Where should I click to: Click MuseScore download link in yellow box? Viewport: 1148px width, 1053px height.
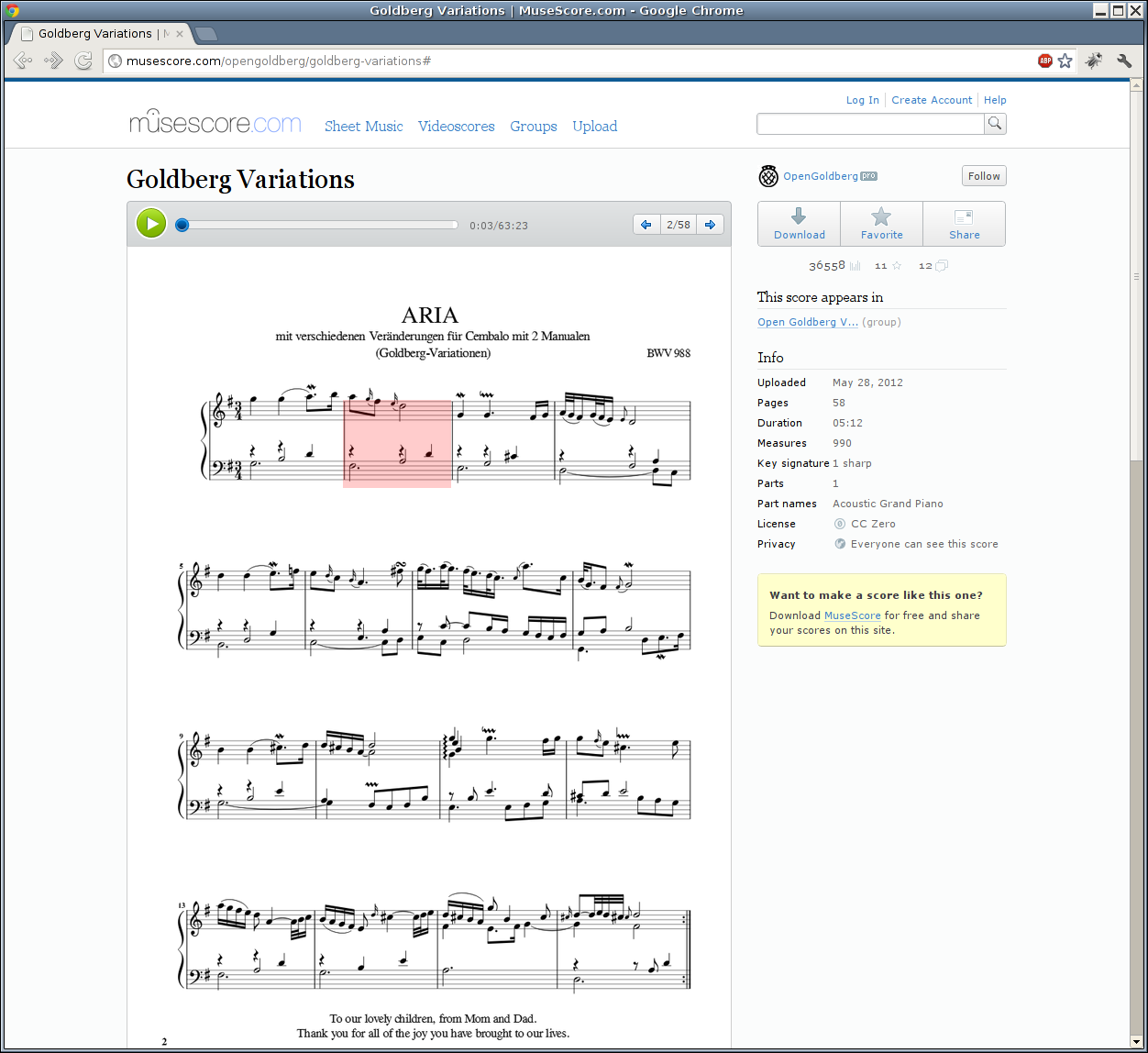(x=853, y=615)
